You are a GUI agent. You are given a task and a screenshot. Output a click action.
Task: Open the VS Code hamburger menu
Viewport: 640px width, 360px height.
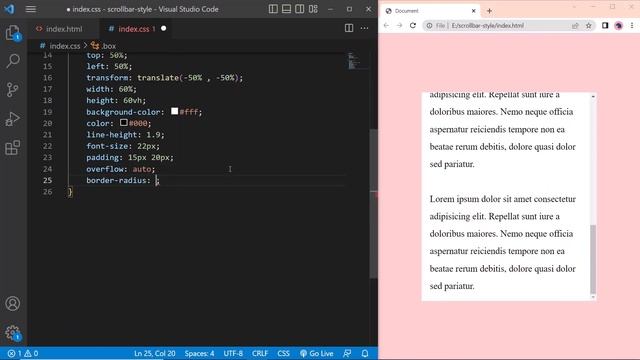pyautogui.click(x=31, y=9)
